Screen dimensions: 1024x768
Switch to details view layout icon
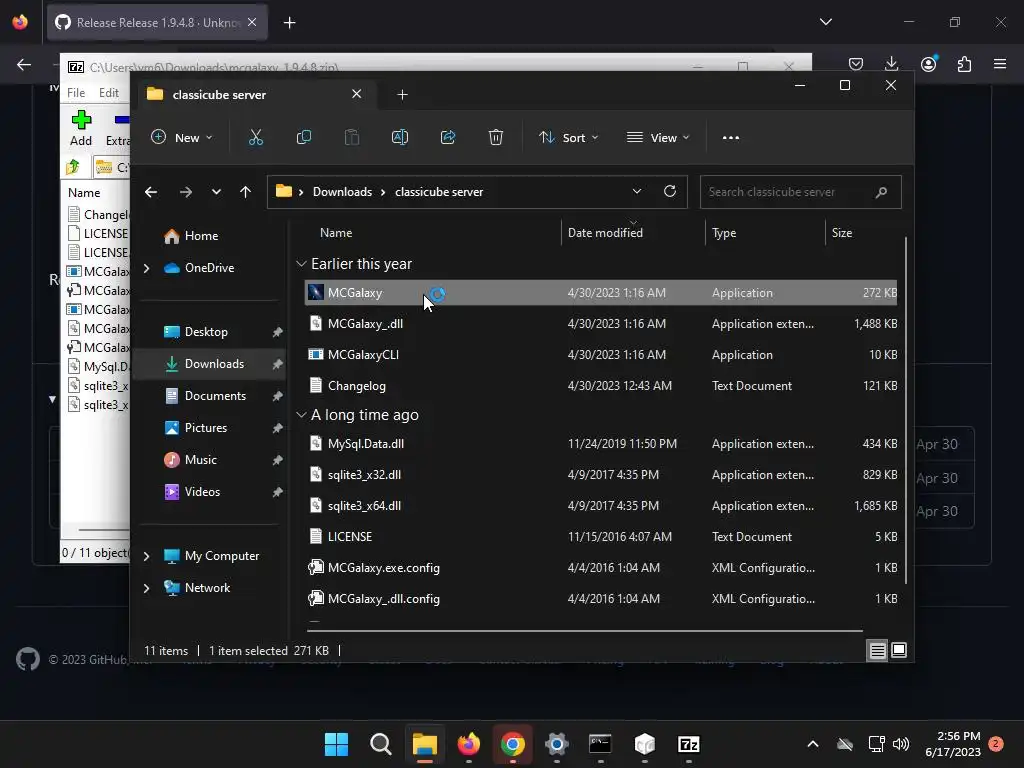coord(877,650)
